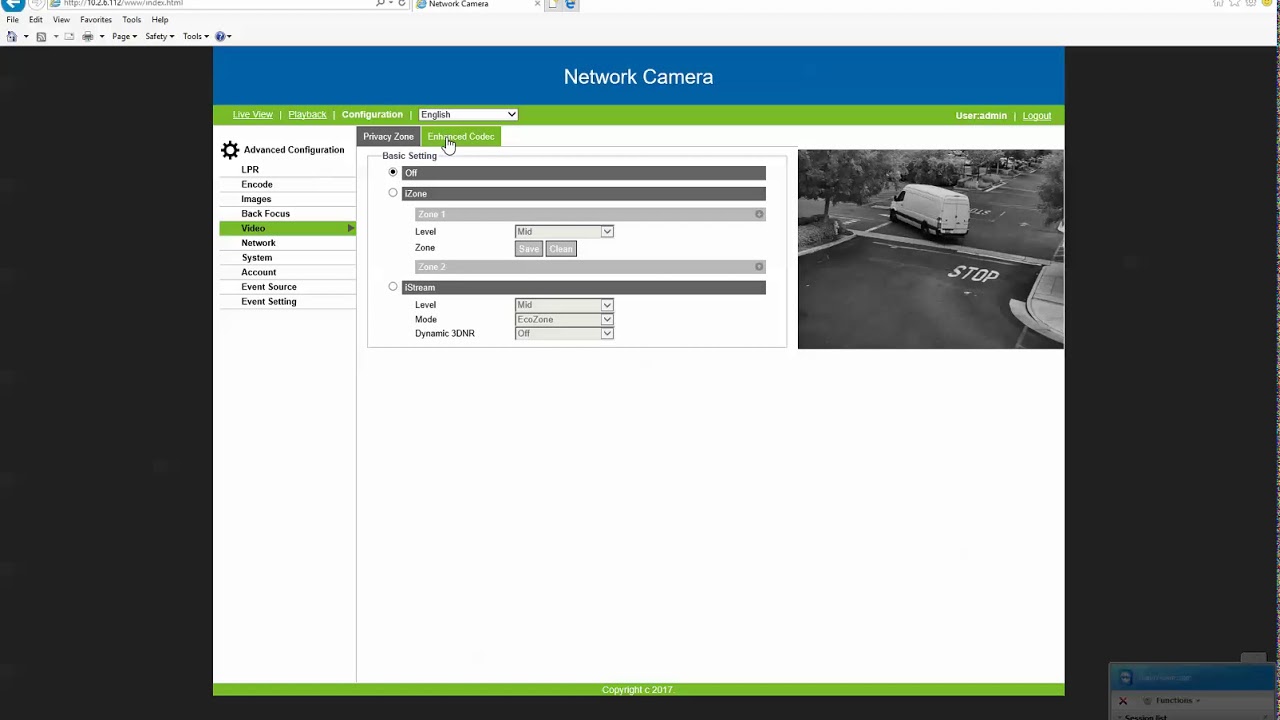Open the File menu
This screenshot has width=1280, height=720.
[x=12, y=20]
